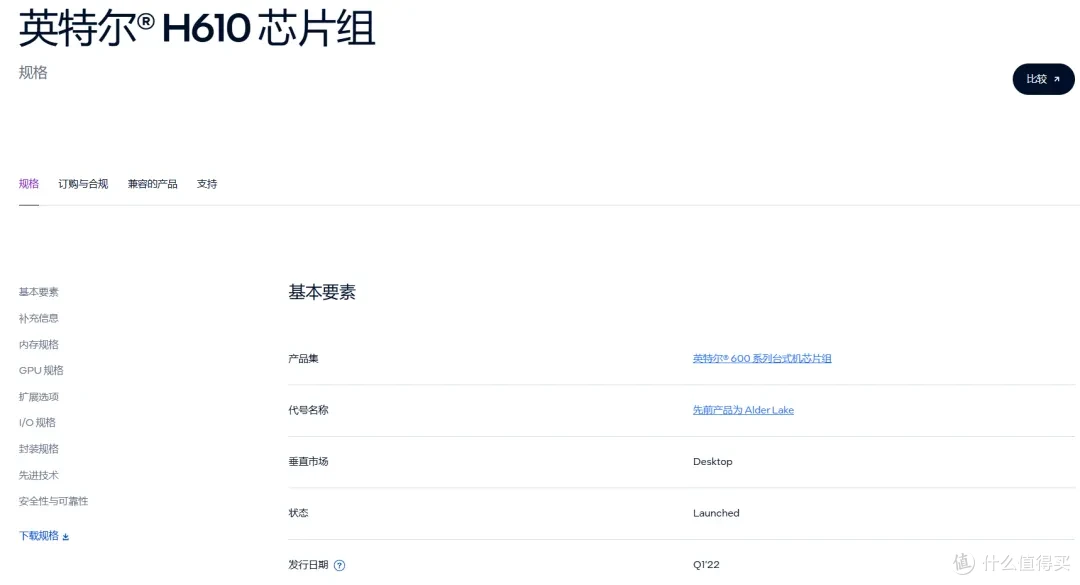Open 扩展选项 sidebar link
The width and height of the screenshot is (1080, 585).
tap(39, 397)
